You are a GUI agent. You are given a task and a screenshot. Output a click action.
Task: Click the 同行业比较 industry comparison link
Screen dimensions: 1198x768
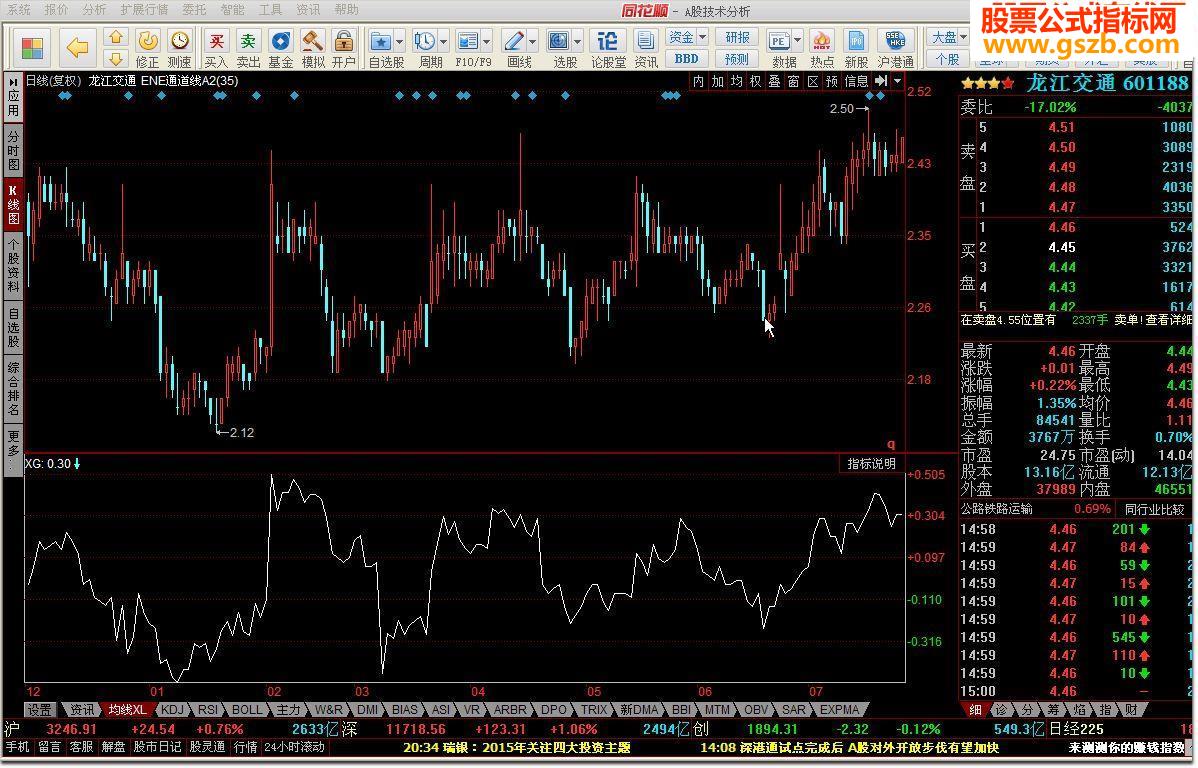[x=1154, y=509]
